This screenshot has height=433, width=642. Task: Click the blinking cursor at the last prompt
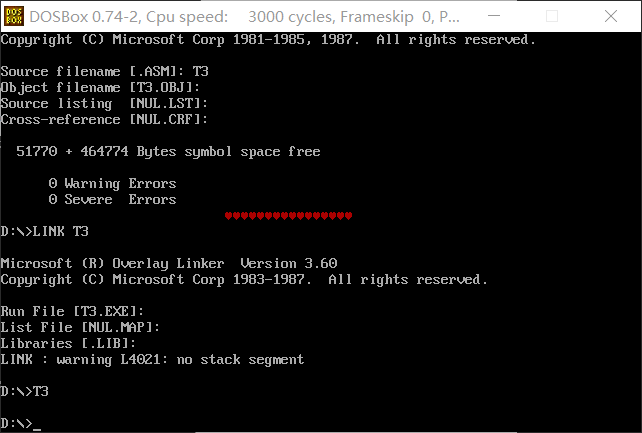pos(37,425)
